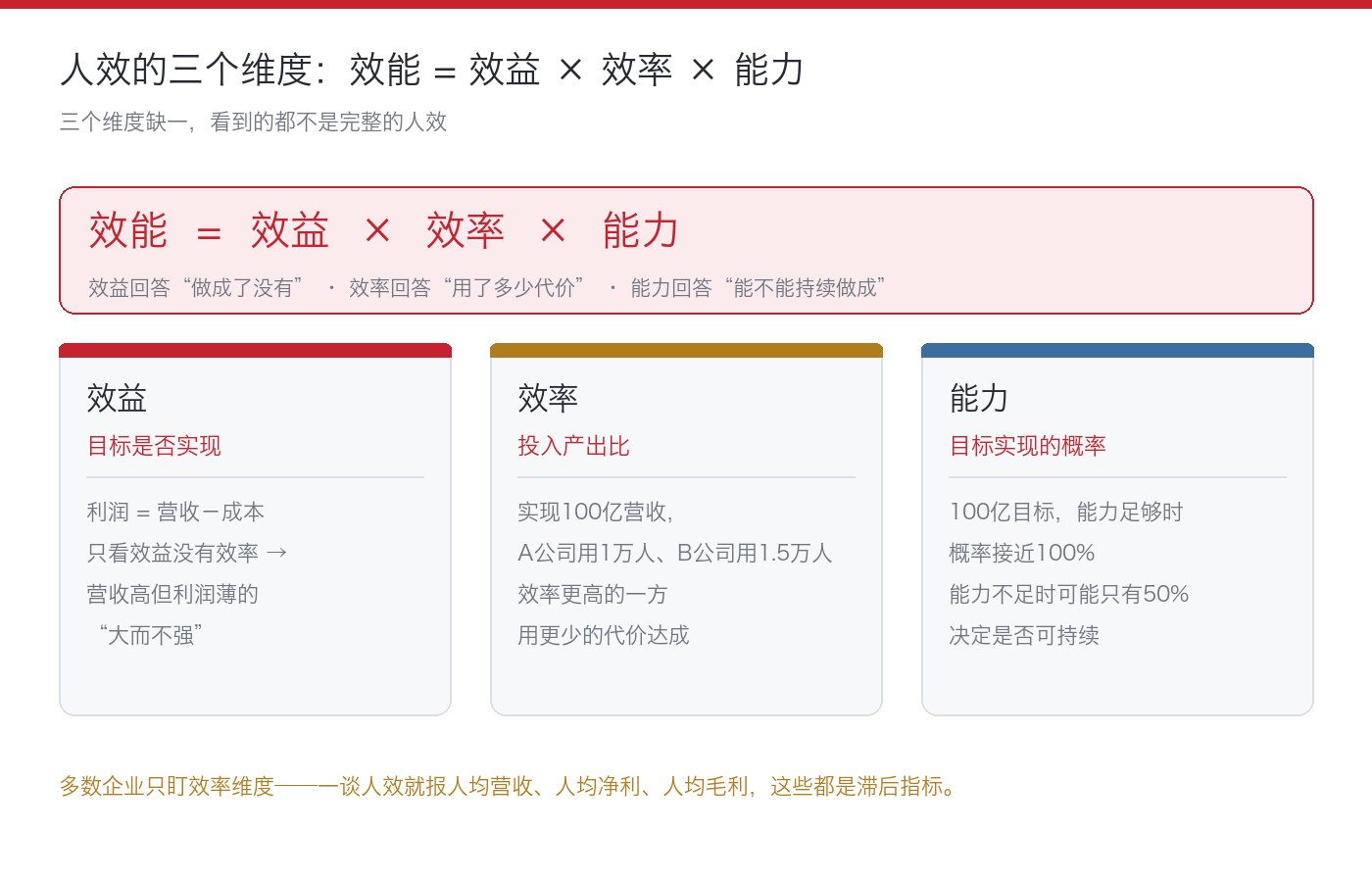Select the line "用更少的代价达成"
This screenshot has width=1372, height=882.
[604, 635]
